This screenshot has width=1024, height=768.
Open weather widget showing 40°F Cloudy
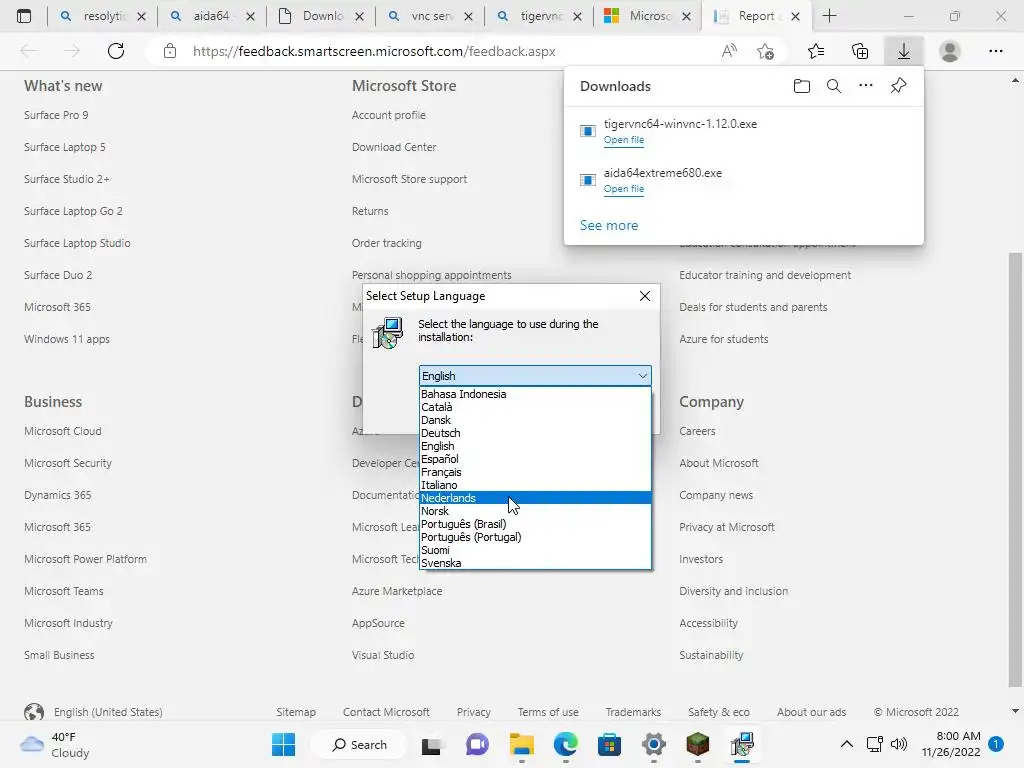(55, 744)
